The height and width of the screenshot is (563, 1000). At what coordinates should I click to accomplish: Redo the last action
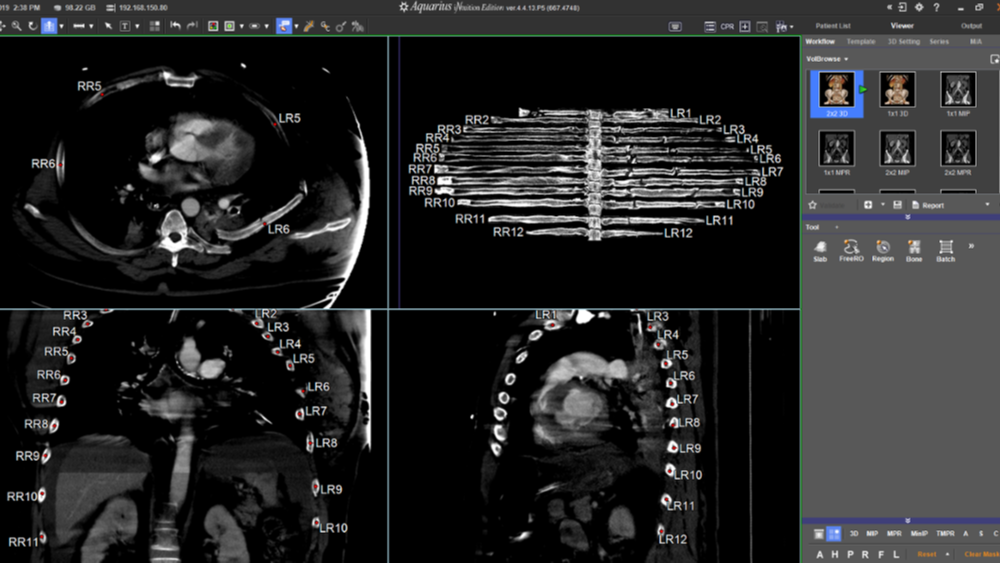(191, 26)
